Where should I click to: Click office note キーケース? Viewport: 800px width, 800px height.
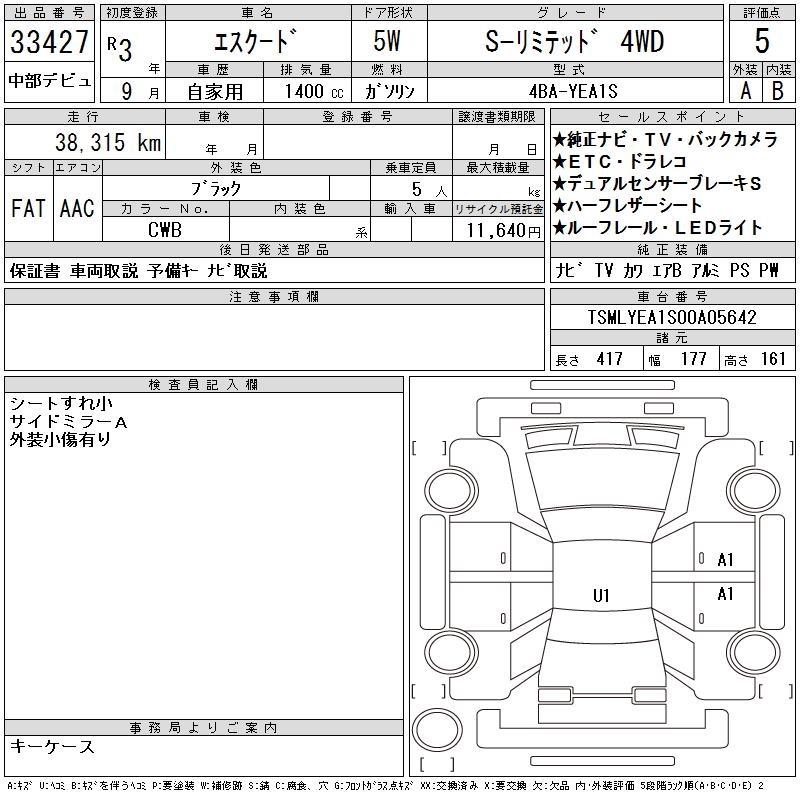coord(52,746)
